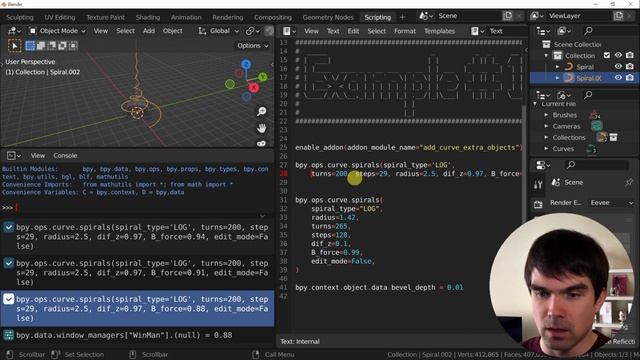This screenshot has height=360, width=640.
Task: Choose the set-new-selection box mode icon
Action: click(x=30, y=46)
